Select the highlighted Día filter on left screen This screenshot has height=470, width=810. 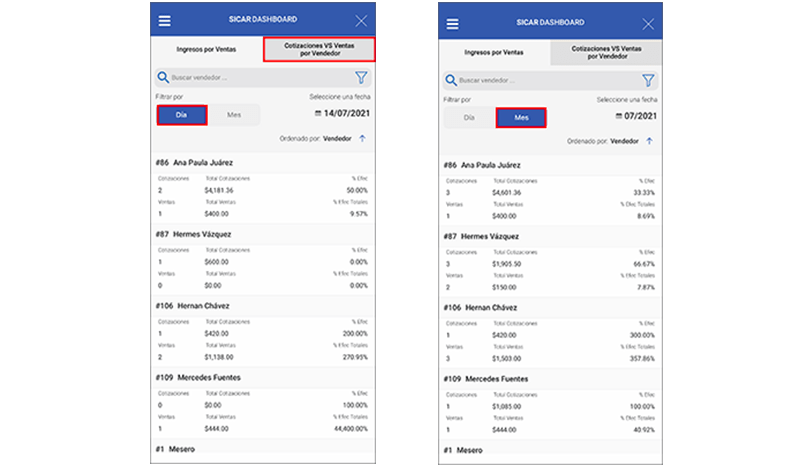181,115
